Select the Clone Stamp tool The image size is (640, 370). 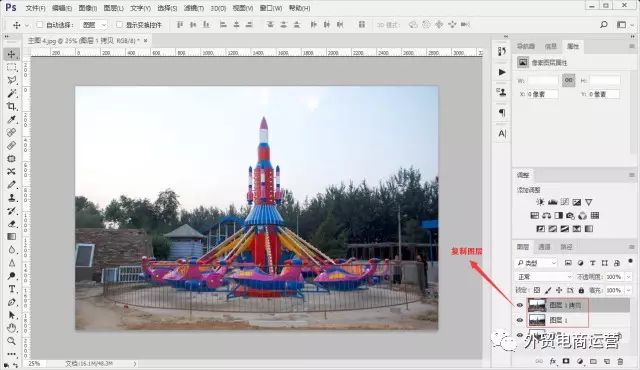pyautogui.click(x=11, y=197)
